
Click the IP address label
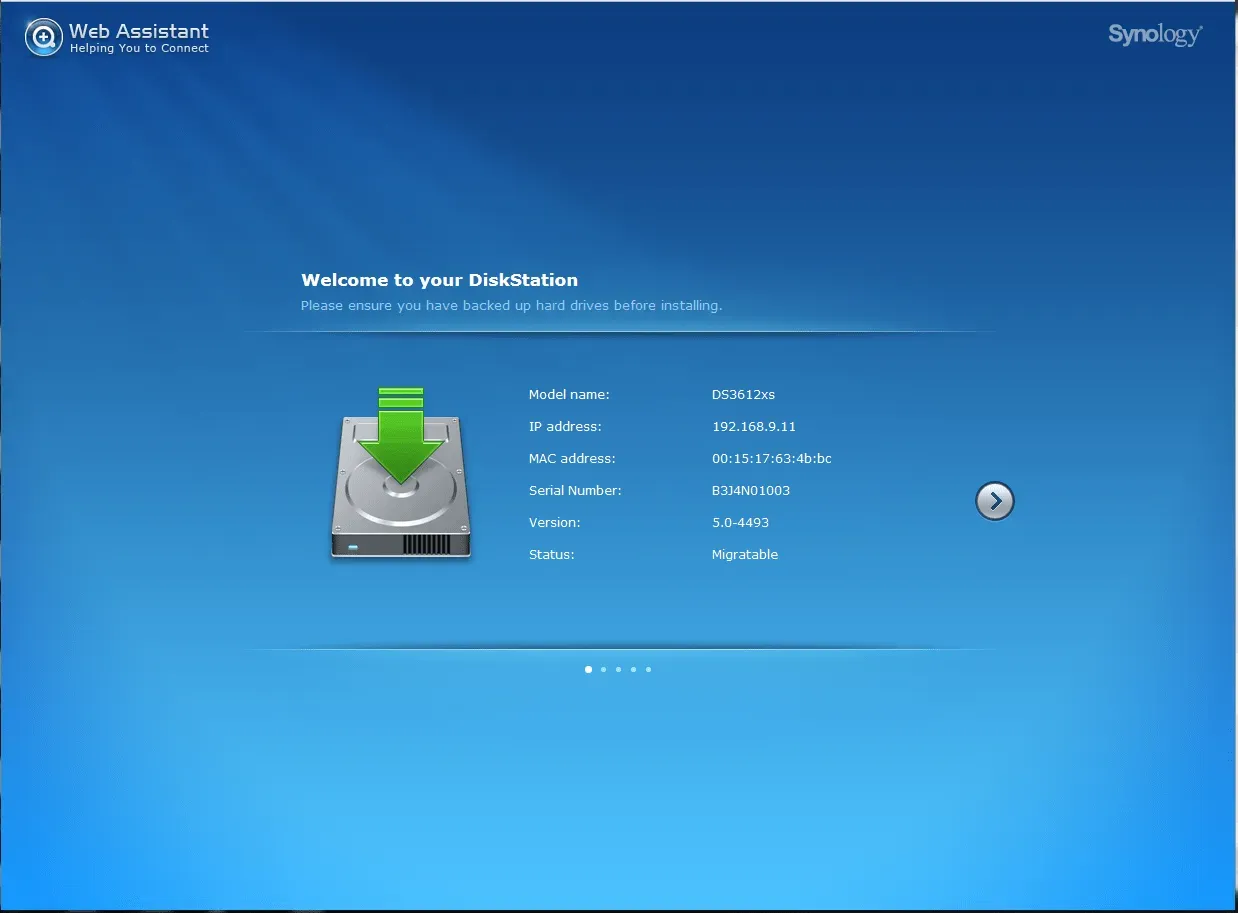coord(565,427)
